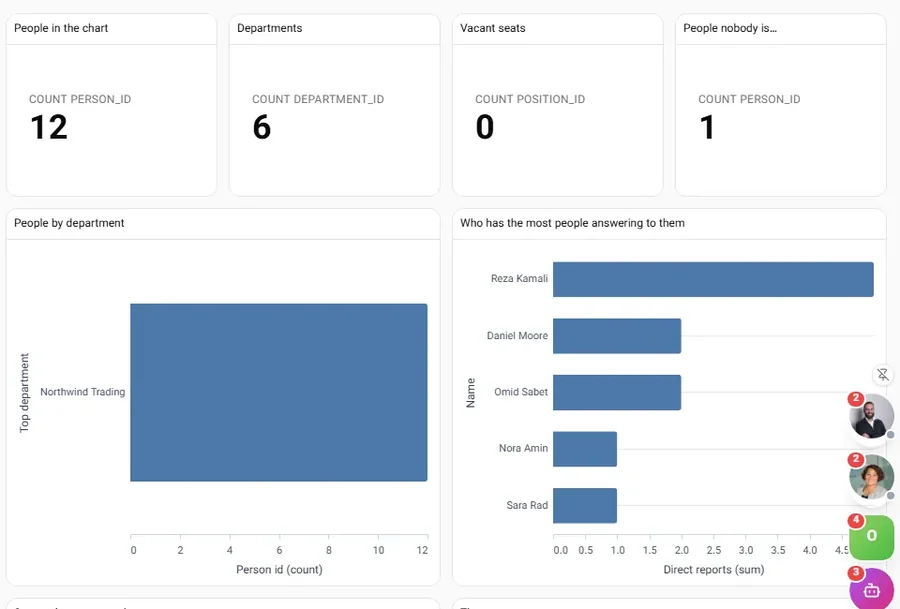
Task: Click the value 1 in 'People nobody is' card
Action: pyautogui.click(x=707, y=127)
